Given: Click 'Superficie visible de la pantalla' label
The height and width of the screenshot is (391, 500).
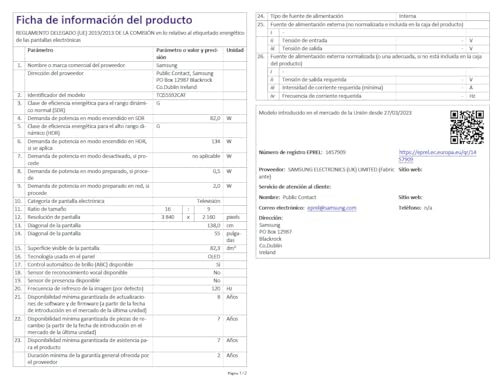Looking at the screenshot, I should [63, 248].
